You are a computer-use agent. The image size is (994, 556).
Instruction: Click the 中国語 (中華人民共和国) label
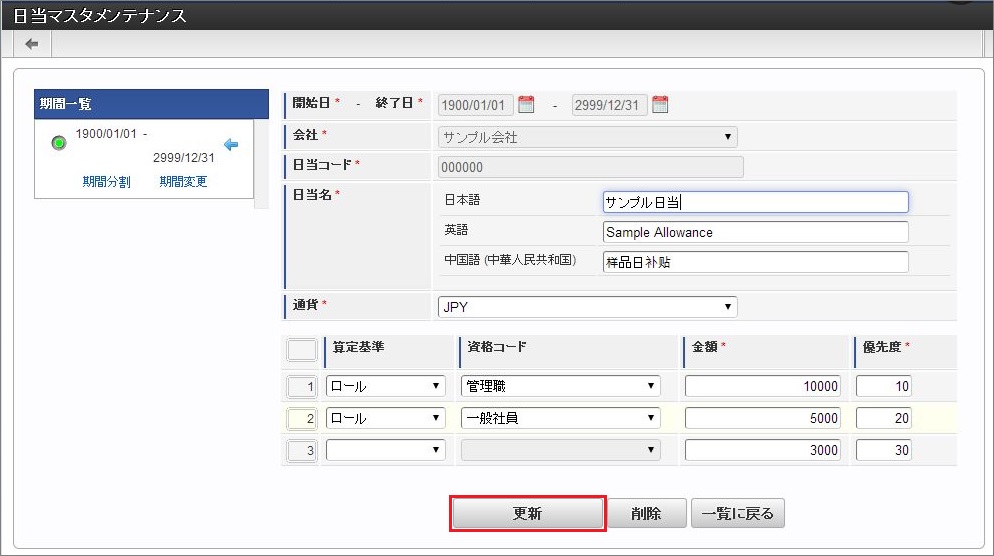[x=510, y=260]
